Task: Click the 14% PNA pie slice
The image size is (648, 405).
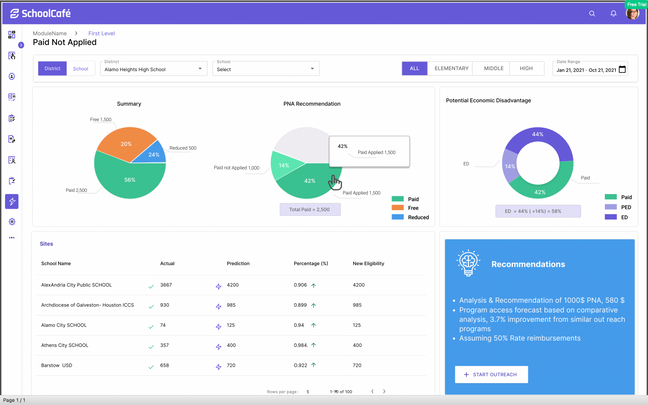Action: (x=283, y=165)
